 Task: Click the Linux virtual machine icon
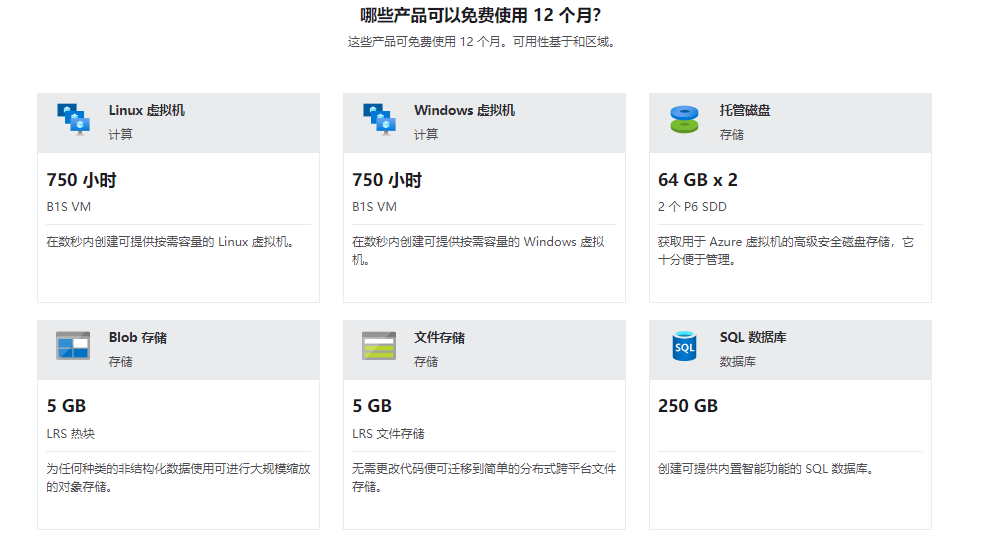pos(73,119)
